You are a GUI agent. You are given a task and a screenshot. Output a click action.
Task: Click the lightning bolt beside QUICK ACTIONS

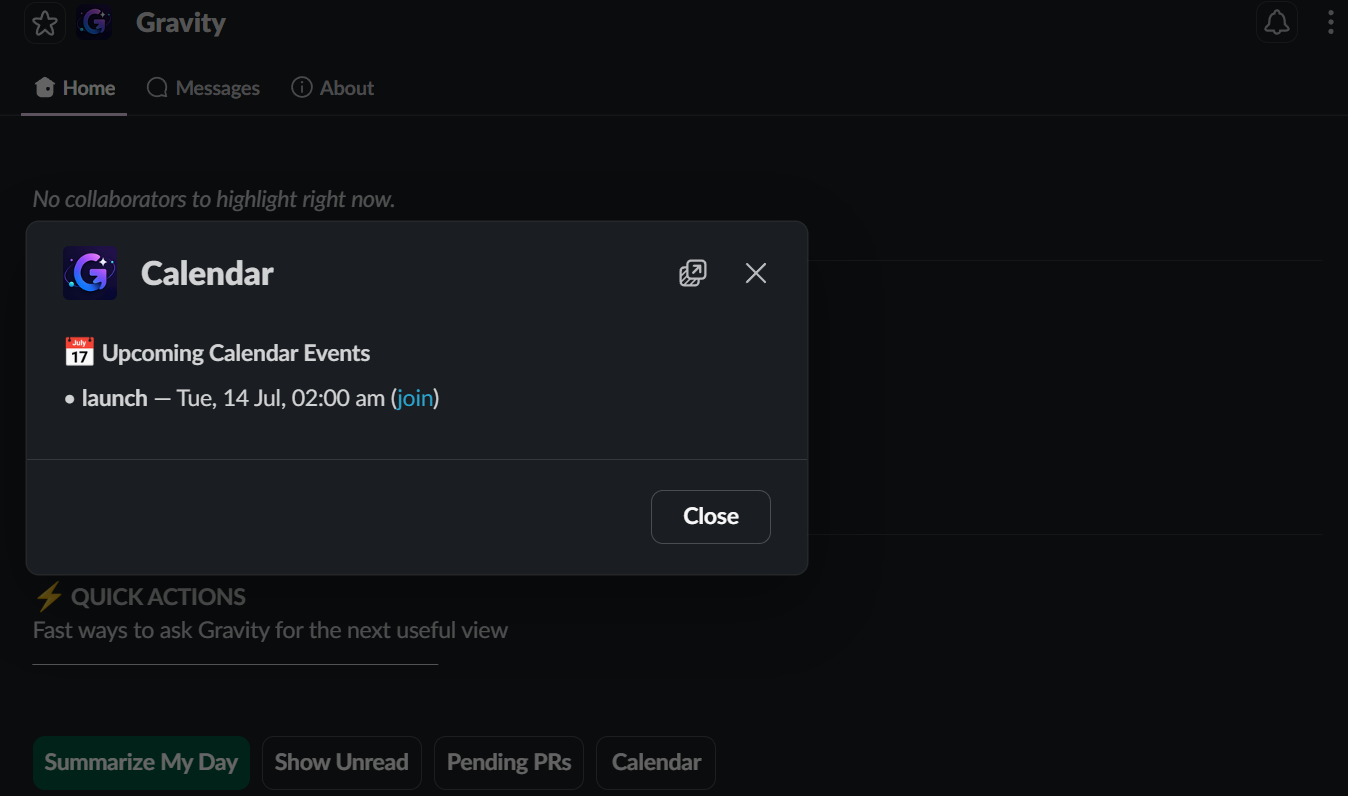pyautogui.click(x=48, y=597)
